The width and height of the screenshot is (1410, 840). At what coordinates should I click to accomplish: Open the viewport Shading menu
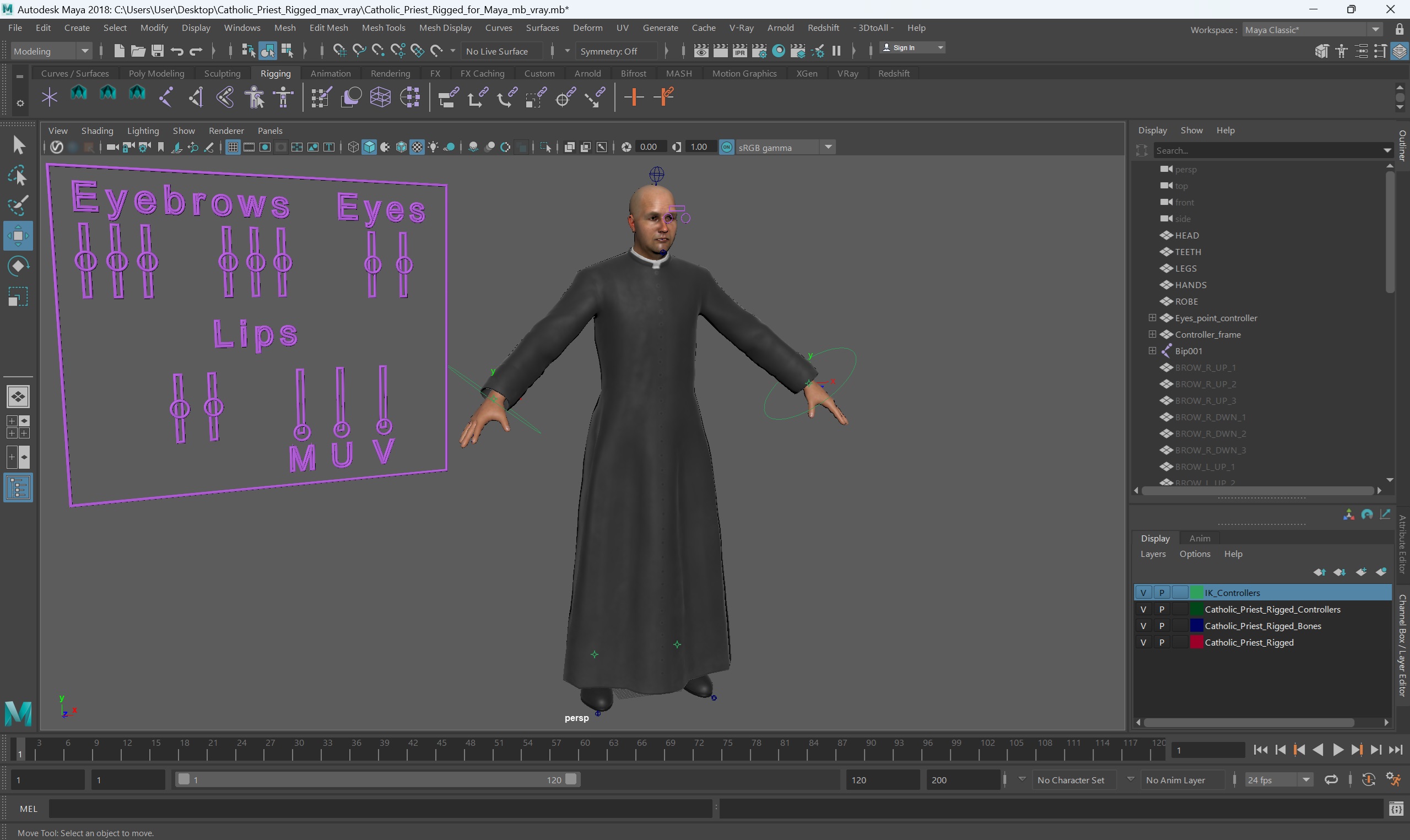click(x=97, y=130)
